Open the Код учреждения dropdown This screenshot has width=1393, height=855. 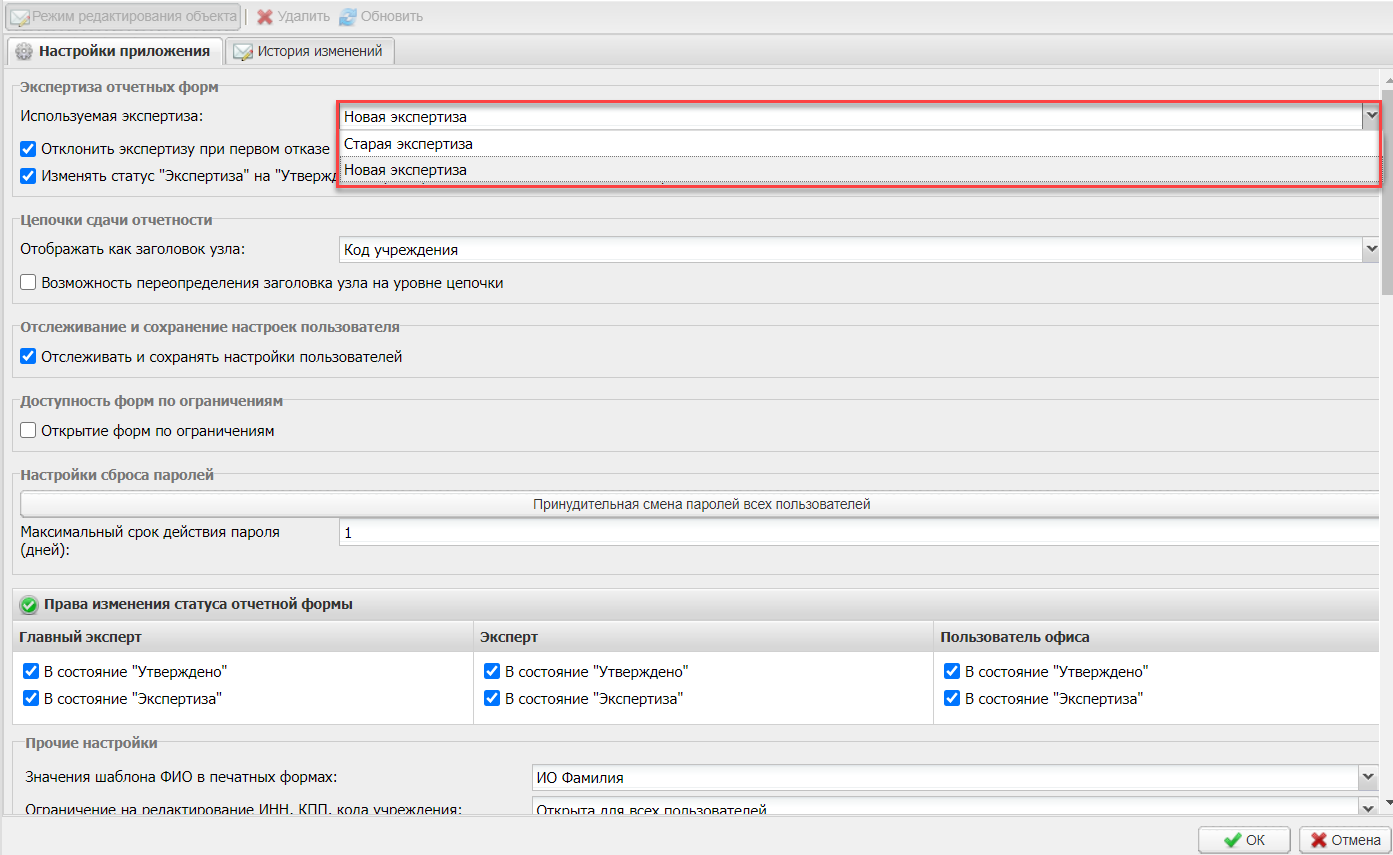click(1370, 250)
